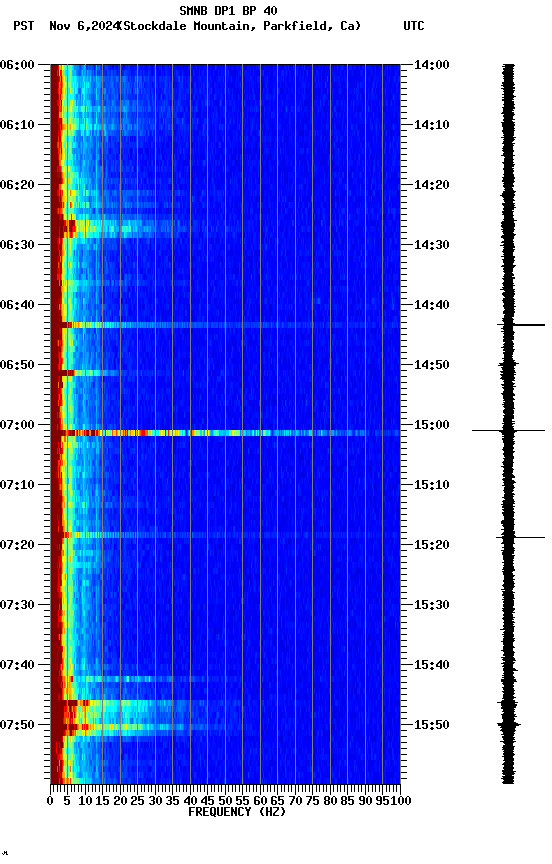Click the seismogram spike near 15:00 UTC

pyautogui.click(x=508, y=430)
